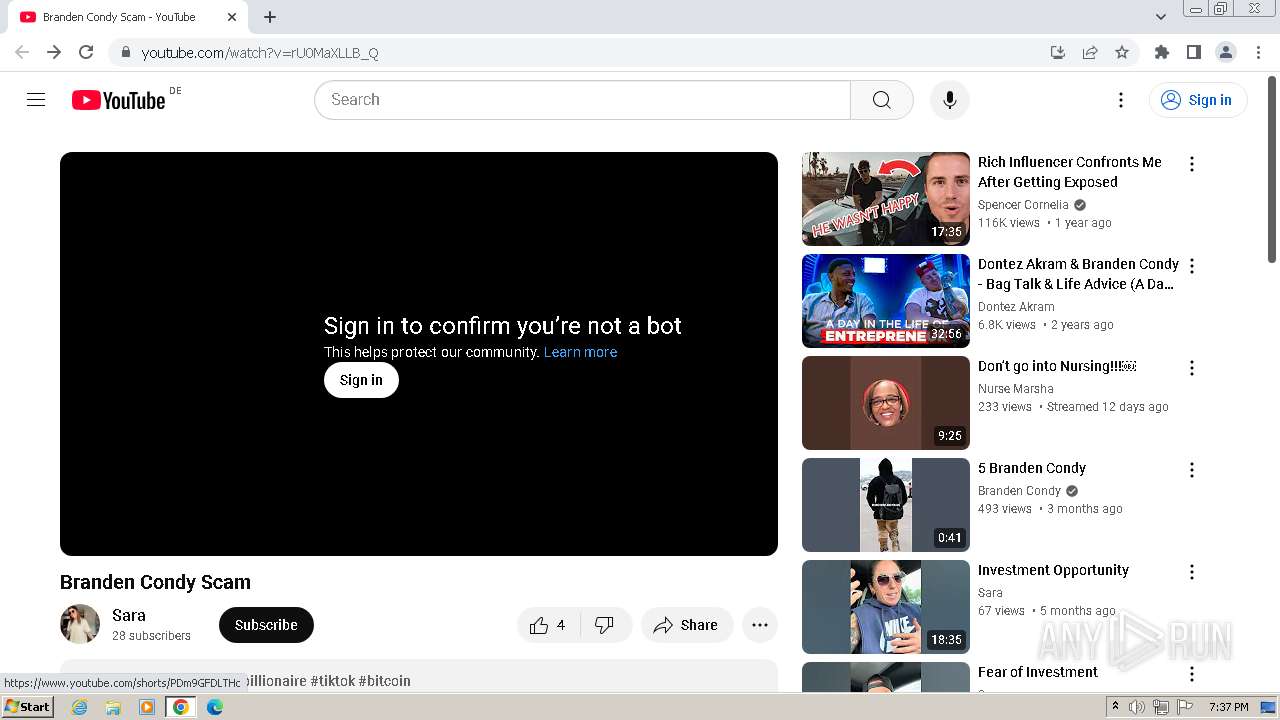Open Branden Condy channel name

pyautogui.click(x=1019, y=491)
